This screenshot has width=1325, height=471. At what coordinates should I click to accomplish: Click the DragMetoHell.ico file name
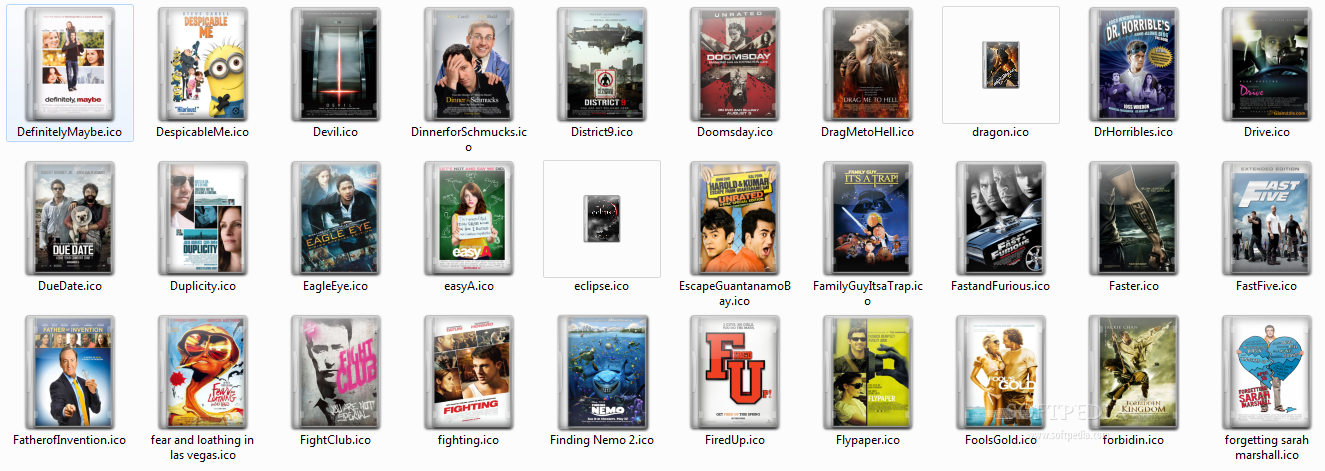tap(868, 132)
